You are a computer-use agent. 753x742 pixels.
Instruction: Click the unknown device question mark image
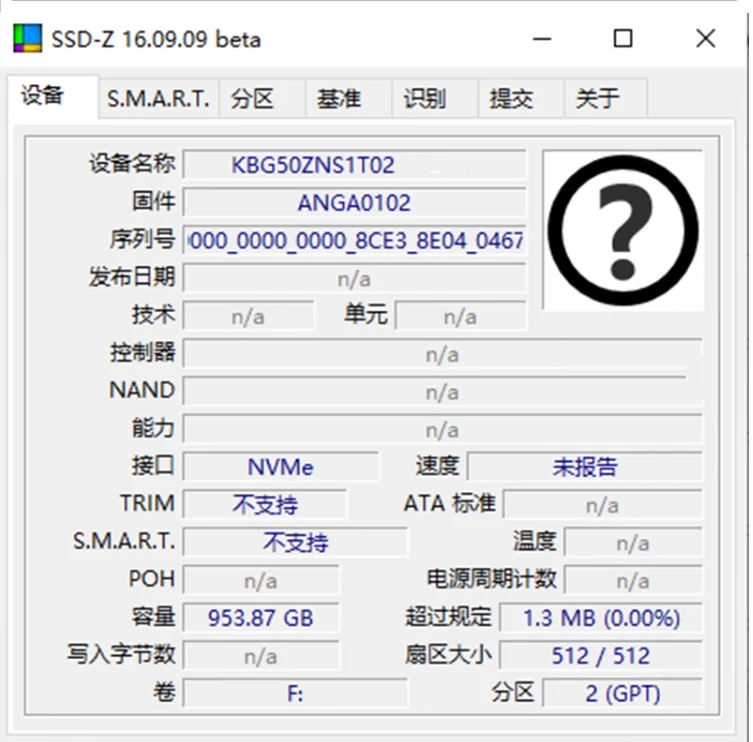[622, 231]
